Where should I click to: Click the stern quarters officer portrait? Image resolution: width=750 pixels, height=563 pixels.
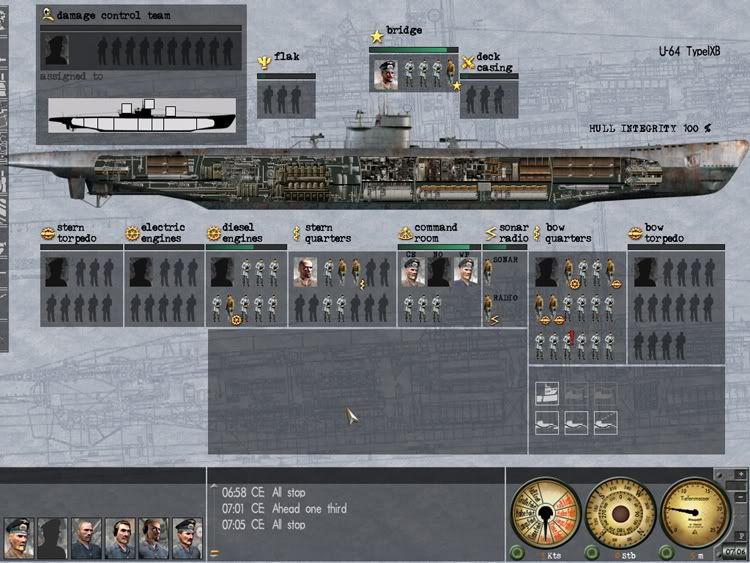pyautogui.click(x=305, y=273)
